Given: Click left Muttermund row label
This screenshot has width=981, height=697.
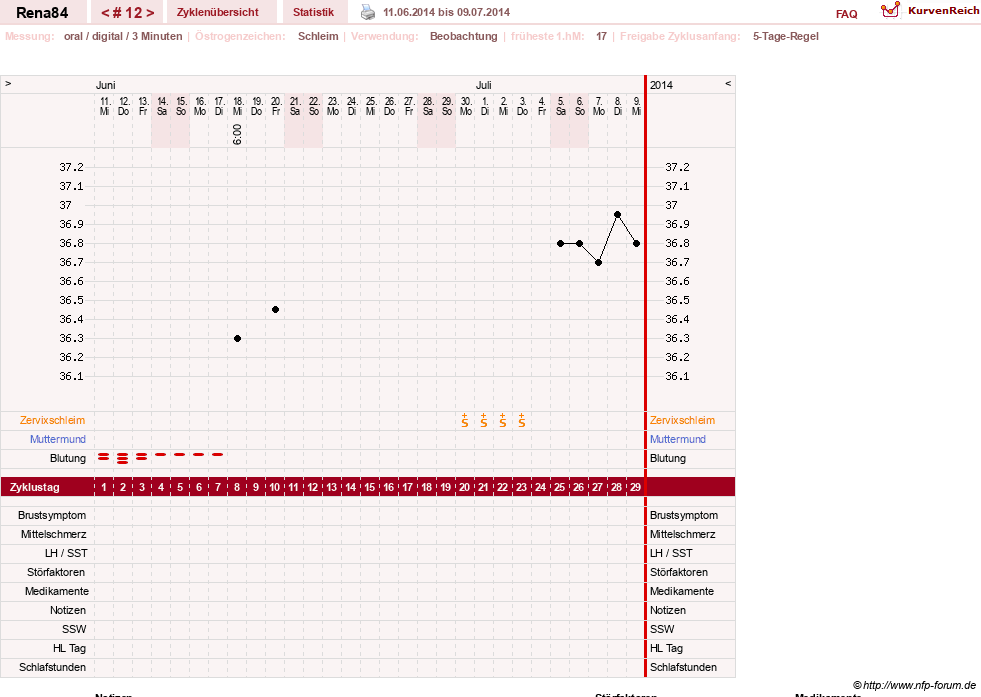Looking at the screenshot, I should pyautogui.click(x=58, y=439).
